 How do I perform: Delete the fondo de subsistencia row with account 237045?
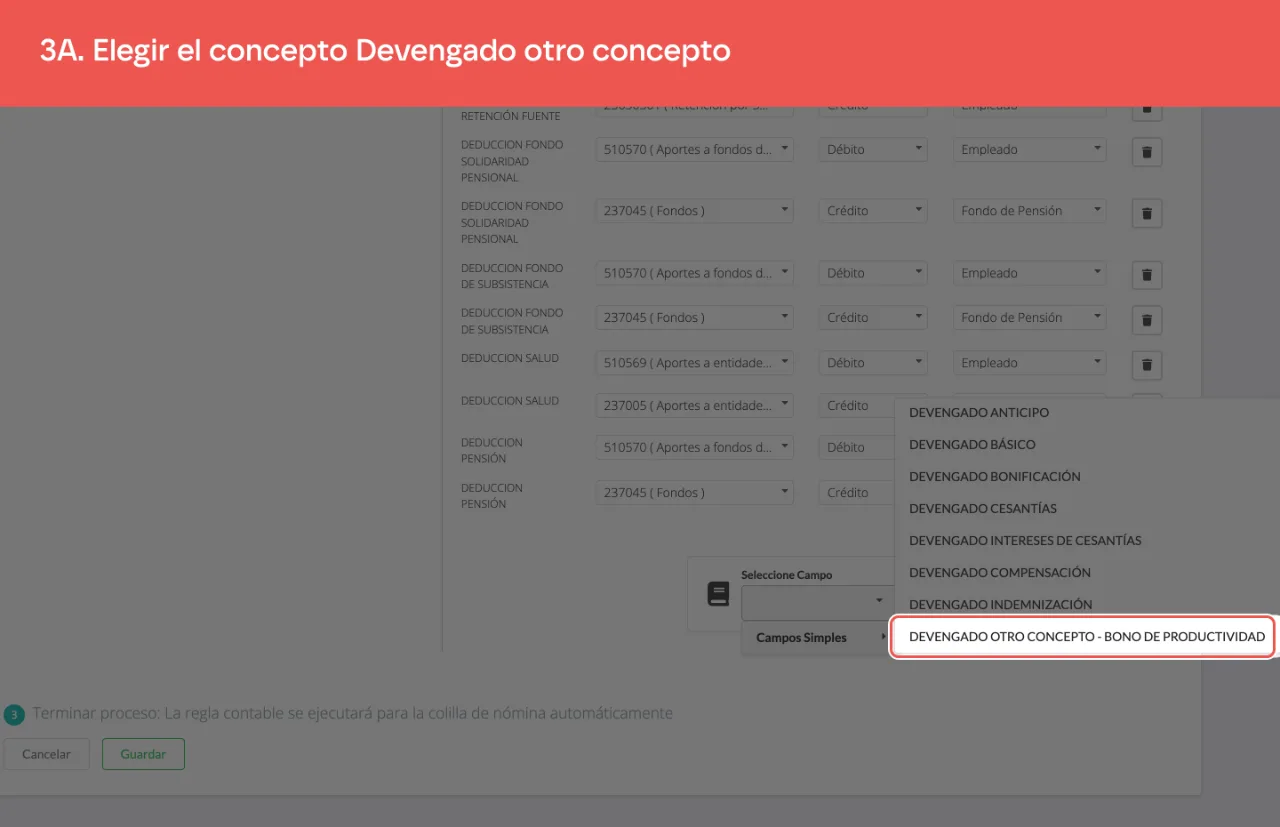click(x=1147, y=321)
